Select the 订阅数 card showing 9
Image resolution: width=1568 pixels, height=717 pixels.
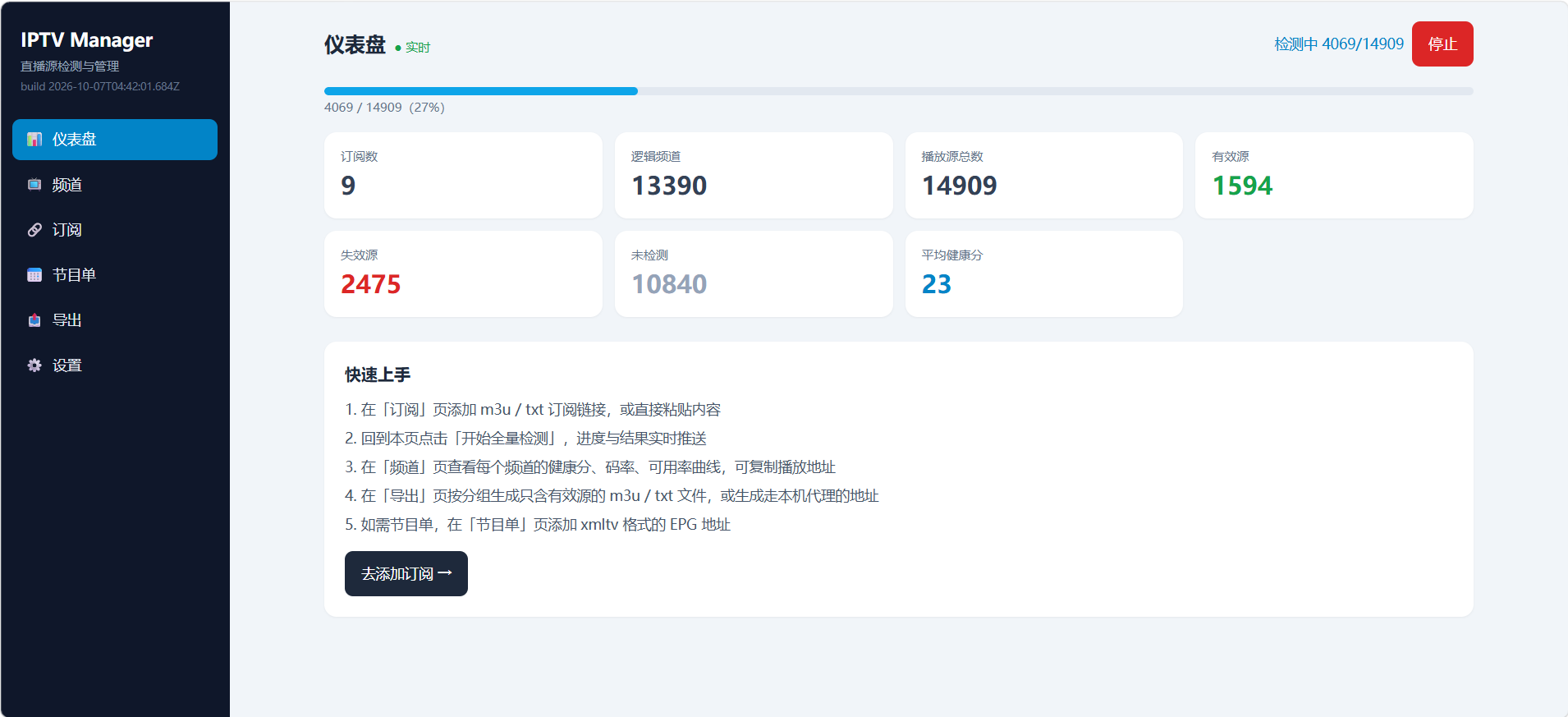tap(463, 175)
